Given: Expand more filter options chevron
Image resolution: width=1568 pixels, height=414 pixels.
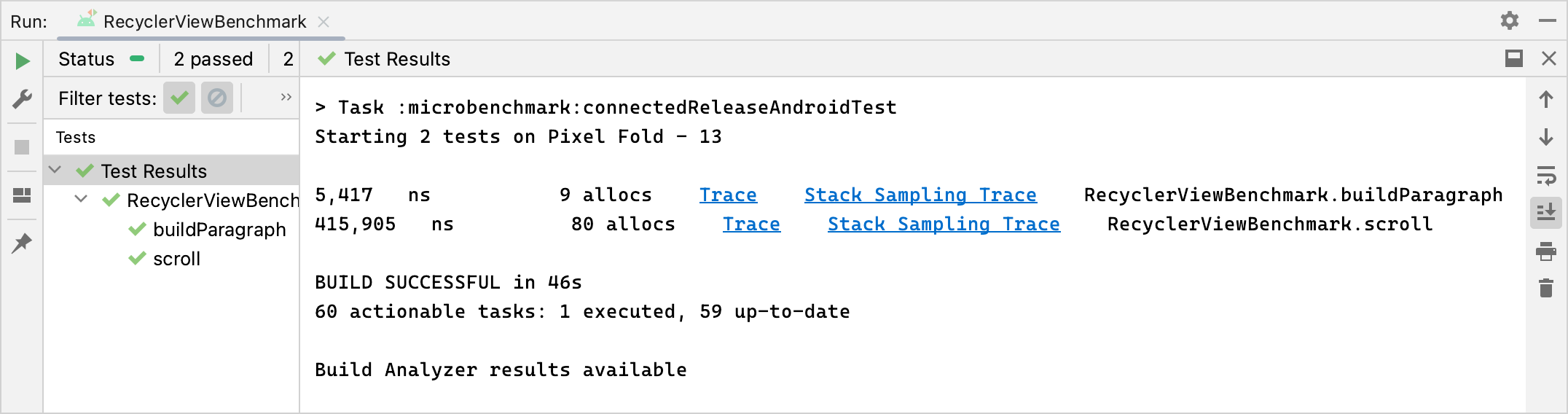Looking at the screenshot, I should [x=286, y=98].
